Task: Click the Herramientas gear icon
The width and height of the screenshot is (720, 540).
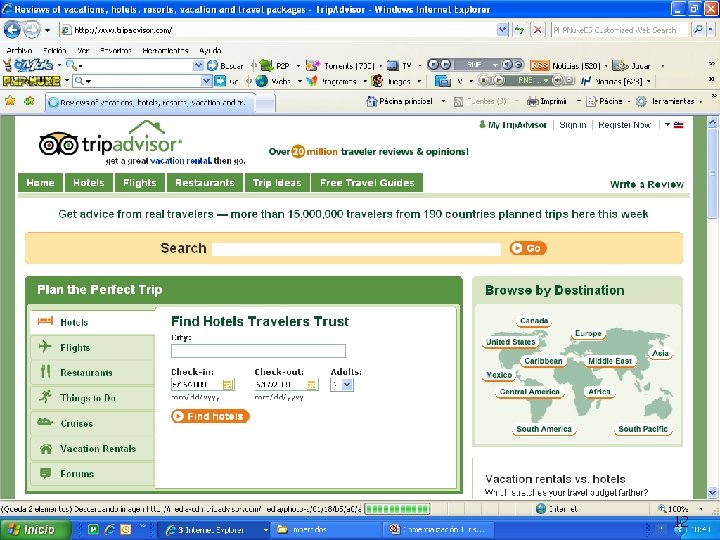Action: tap(641, 101)
